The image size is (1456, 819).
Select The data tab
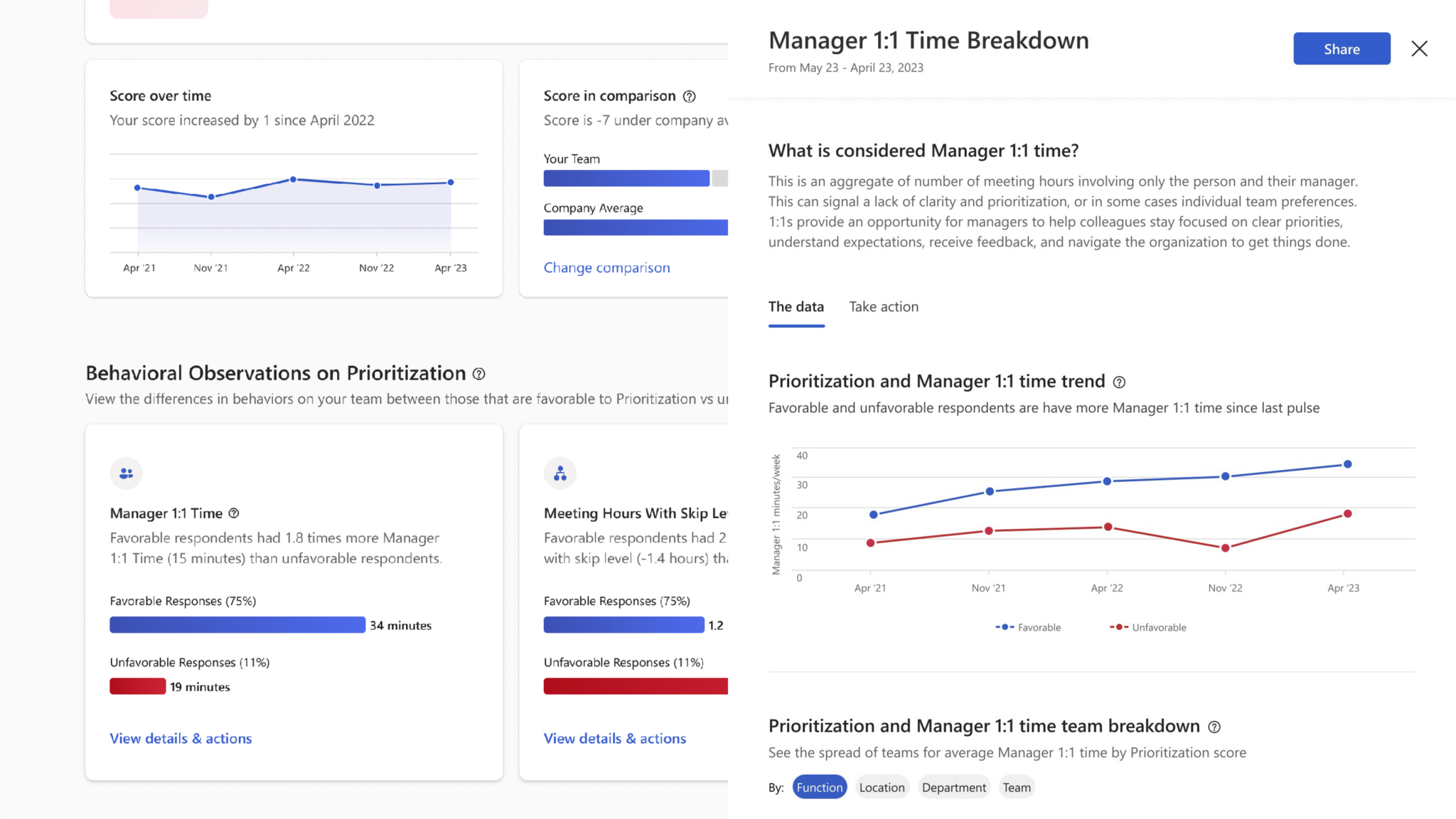pos(796,307)
